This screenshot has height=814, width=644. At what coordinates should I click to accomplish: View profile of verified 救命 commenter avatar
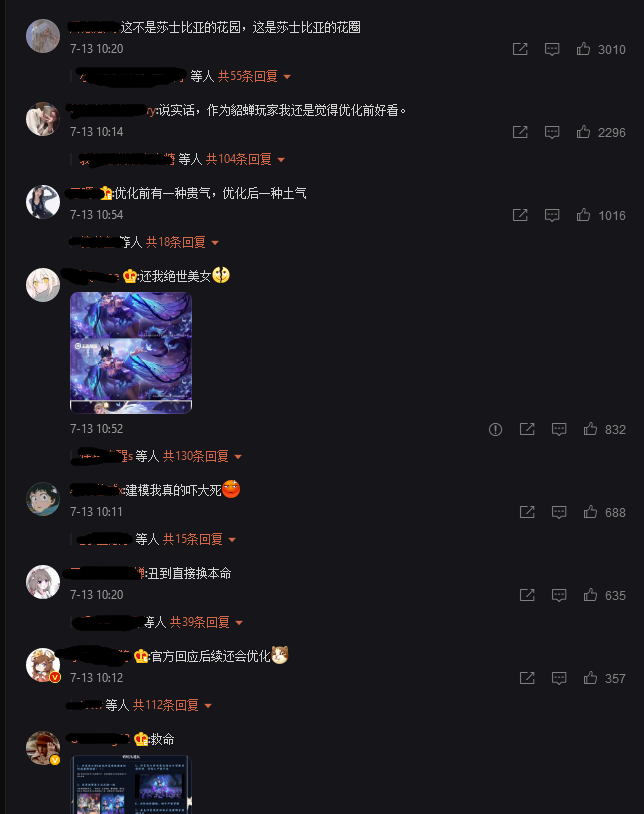[x=43, y=748]
